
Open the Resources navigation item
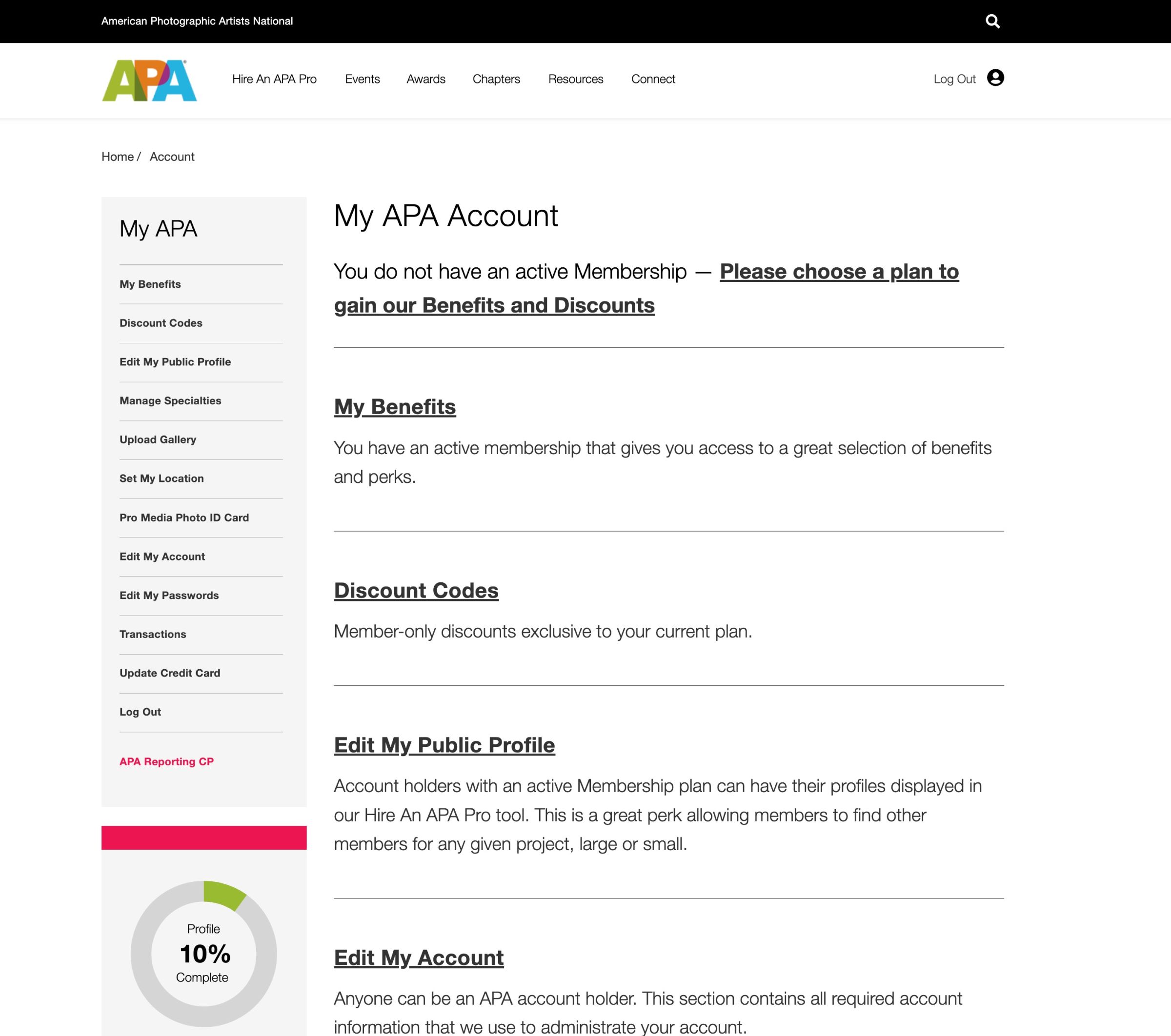(575, 79)
